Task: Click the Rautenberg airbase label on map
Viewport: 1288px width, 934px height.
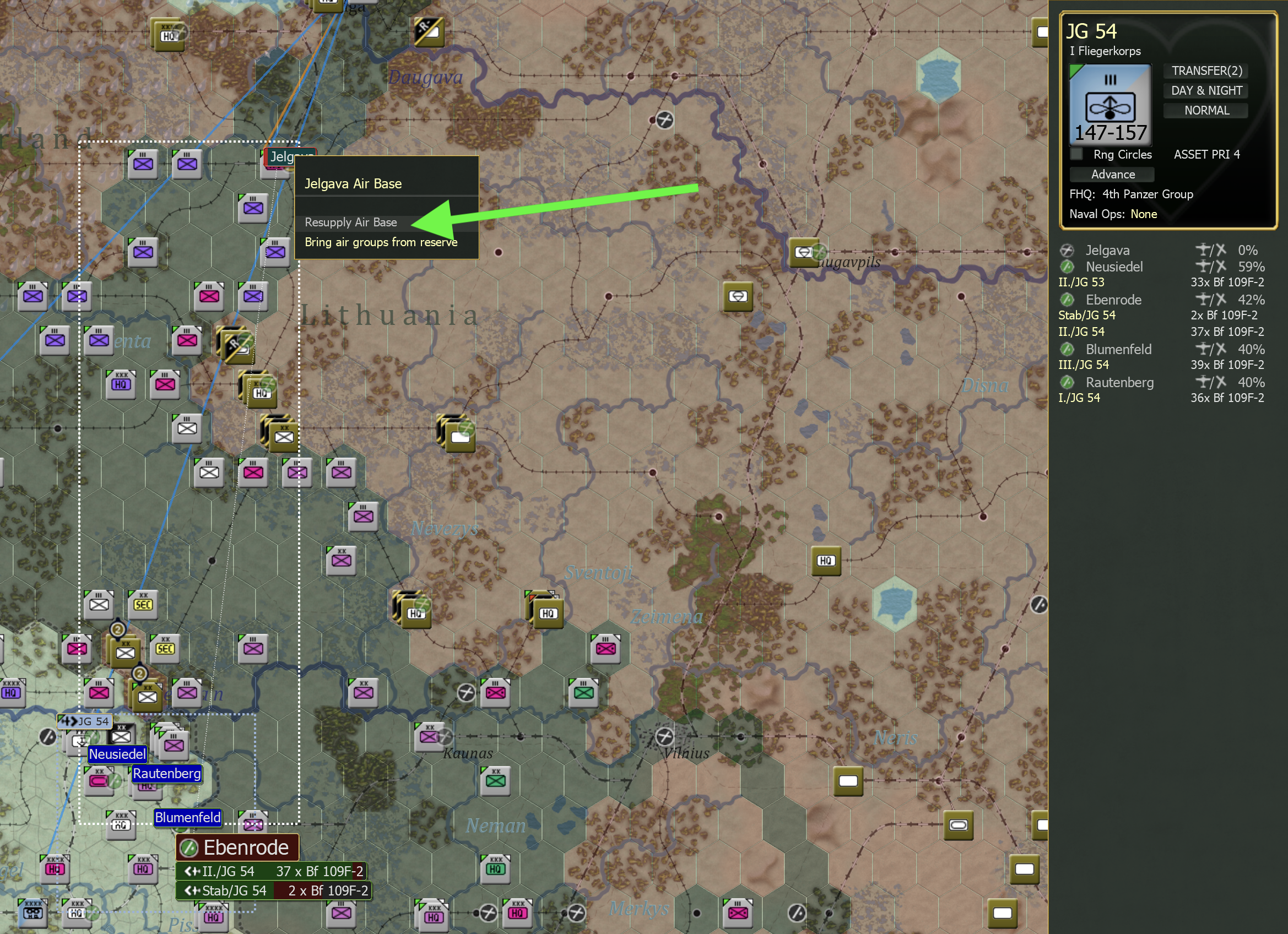Action: coord(166,773)
